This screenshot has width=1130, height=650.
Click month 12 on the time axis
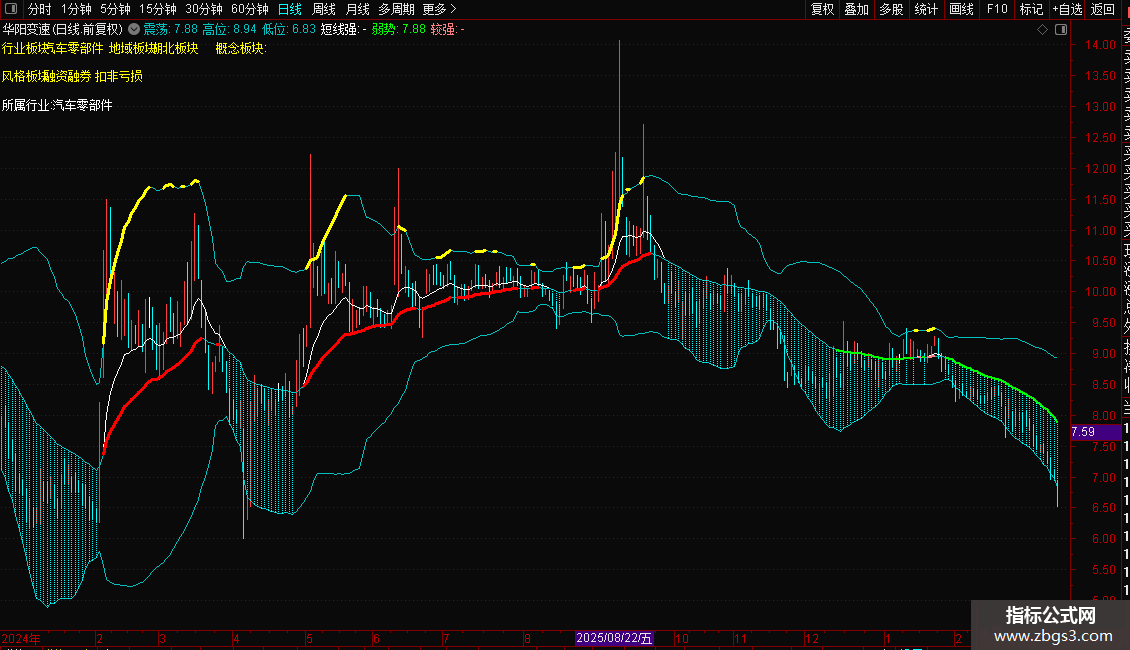tap(812, 638)
